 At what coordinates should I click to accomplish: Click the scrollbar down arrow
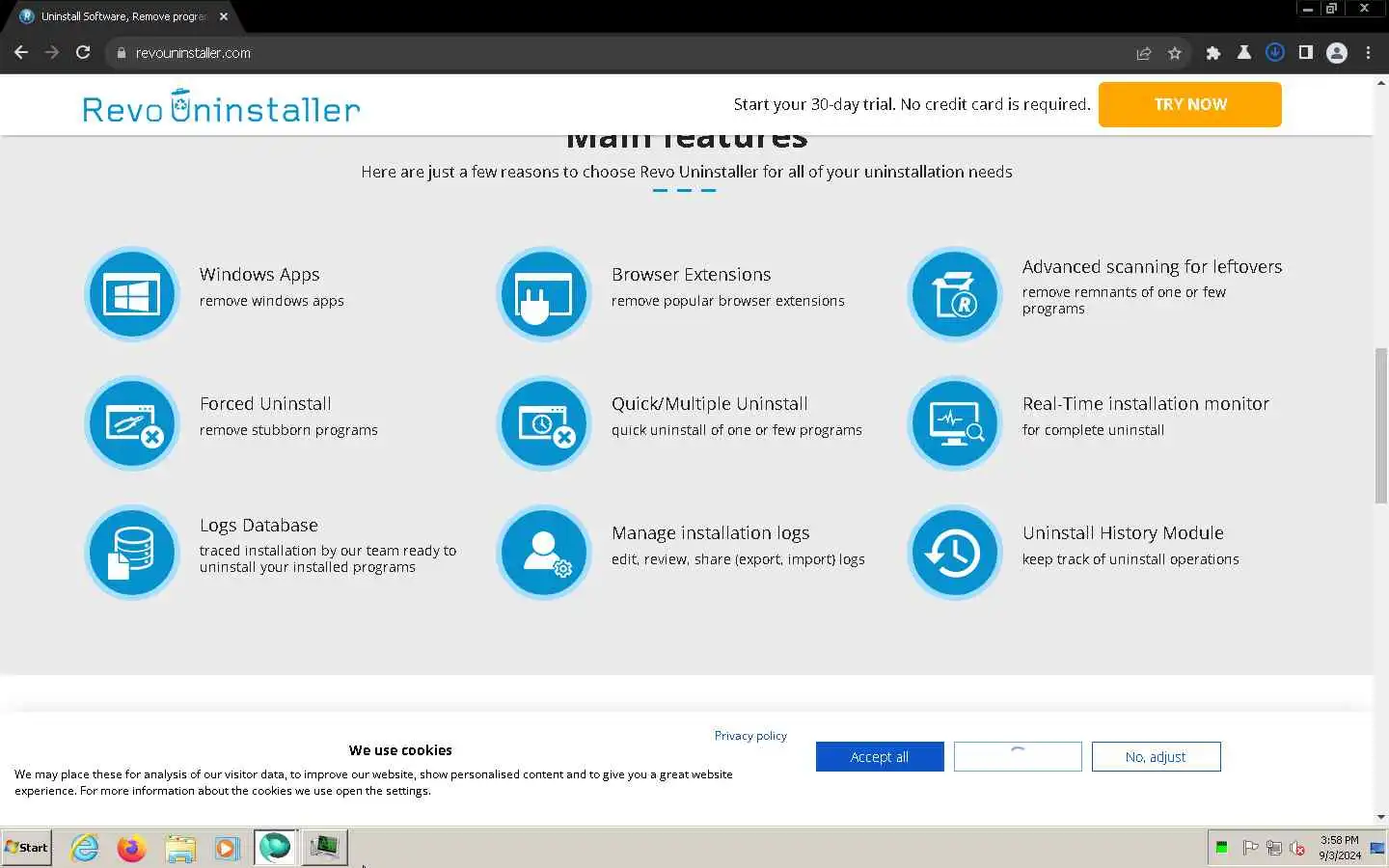click(x=1380, y=817)
